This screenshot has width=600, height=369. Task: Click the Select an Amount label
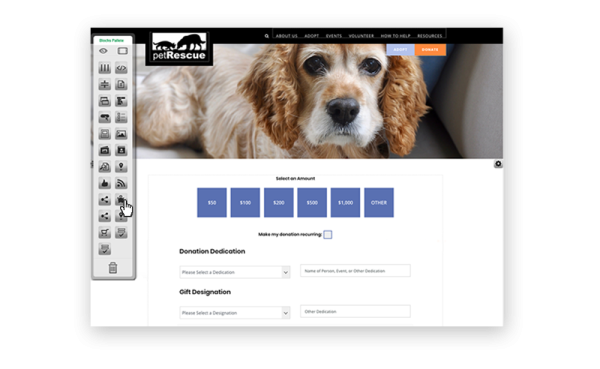click(295, 178)
